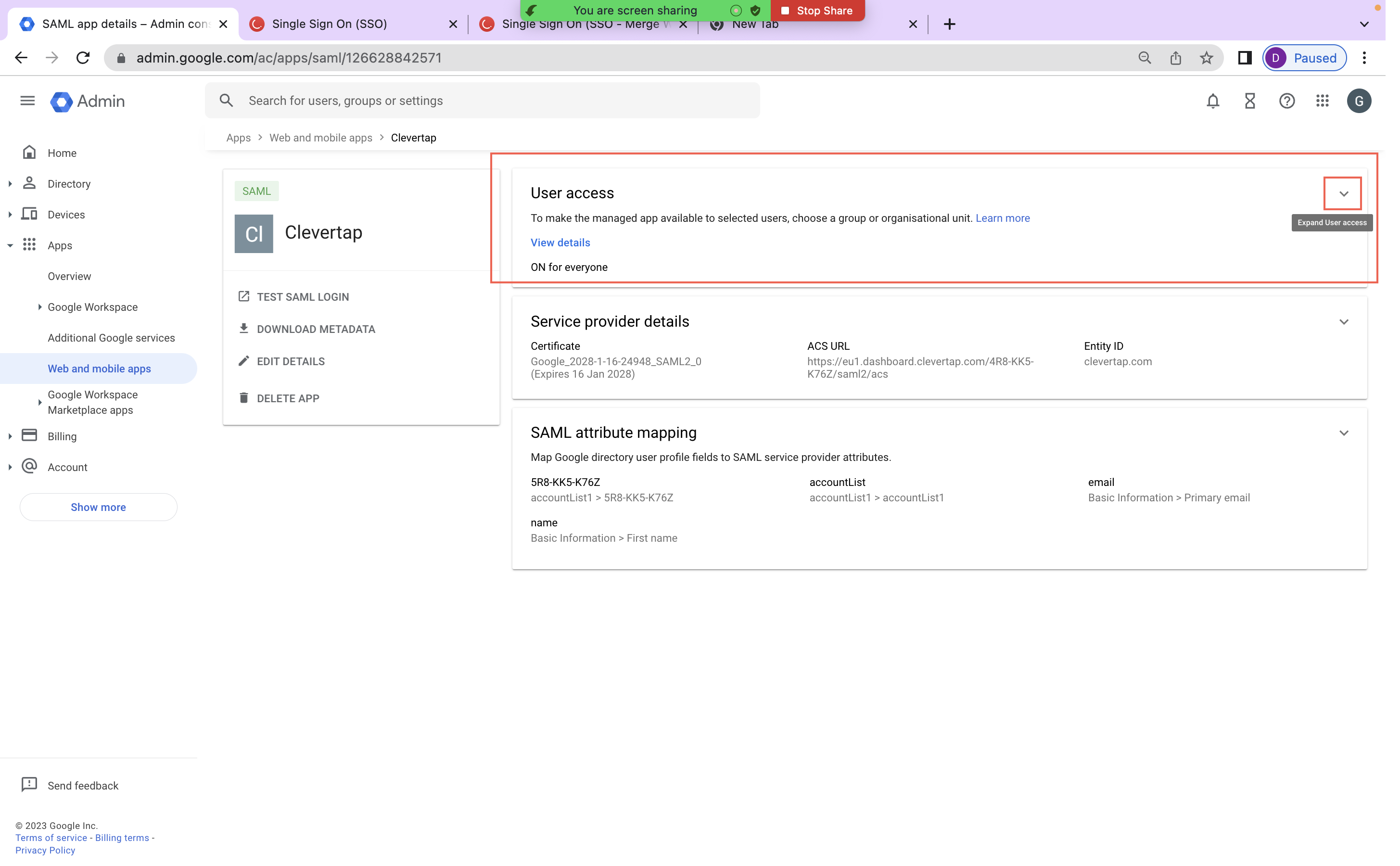
Task: Close the SAML app details tab
Action: coord(223,24)
